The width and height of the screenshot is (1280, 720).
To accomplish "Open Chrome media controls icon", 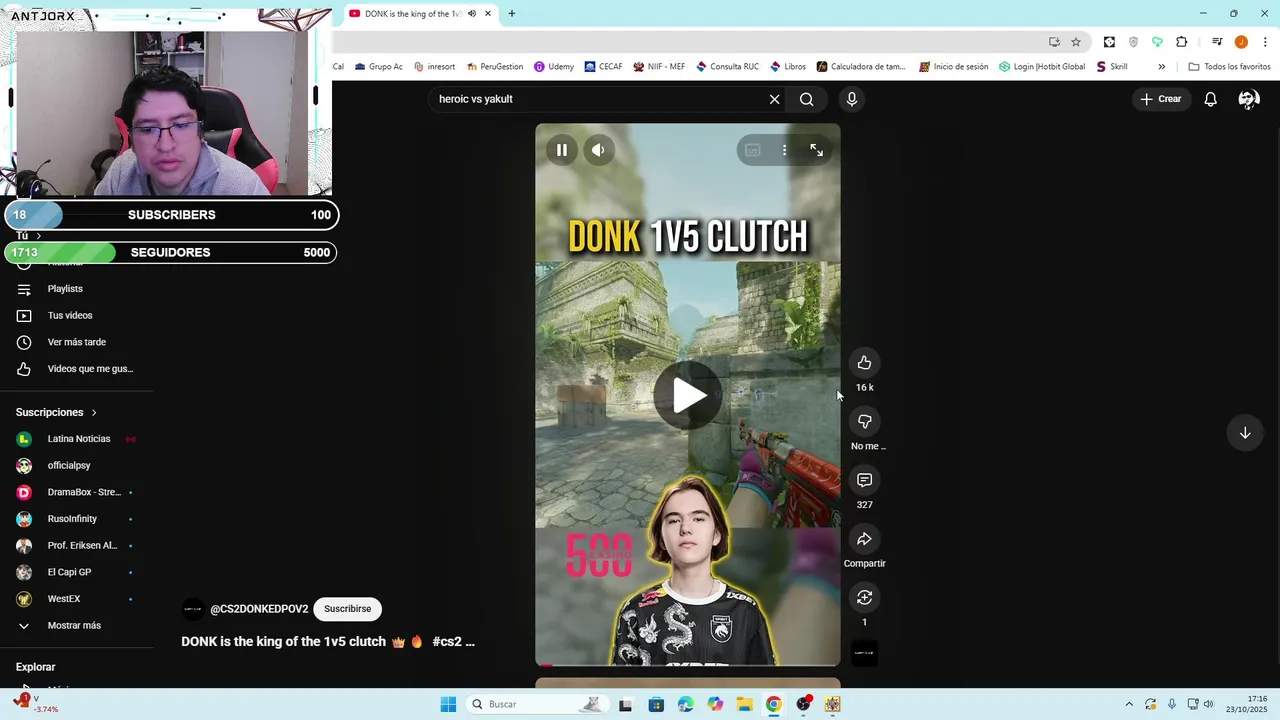I will (x=1217, y=42).
